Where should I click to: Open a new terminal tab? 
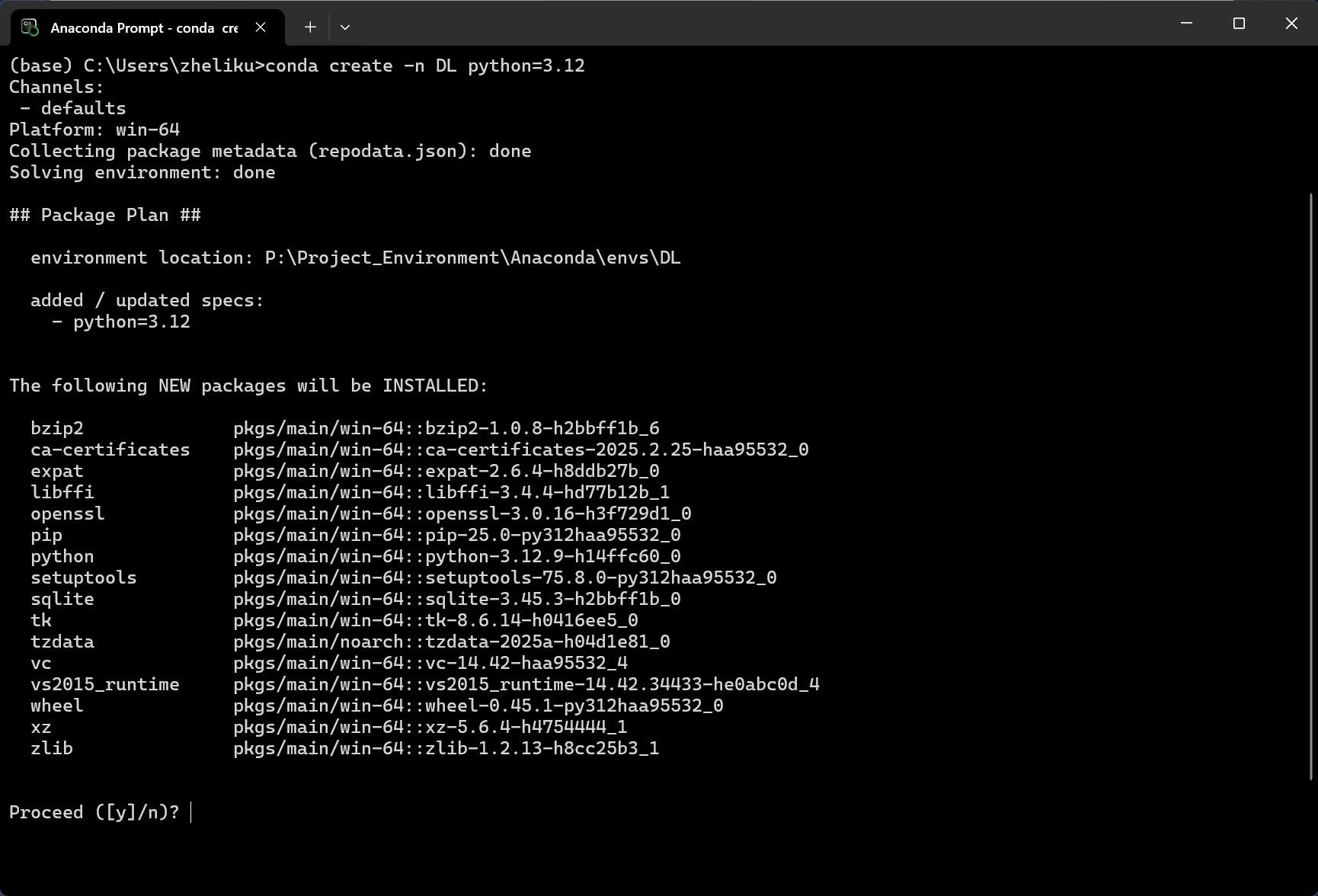point(310,27)
